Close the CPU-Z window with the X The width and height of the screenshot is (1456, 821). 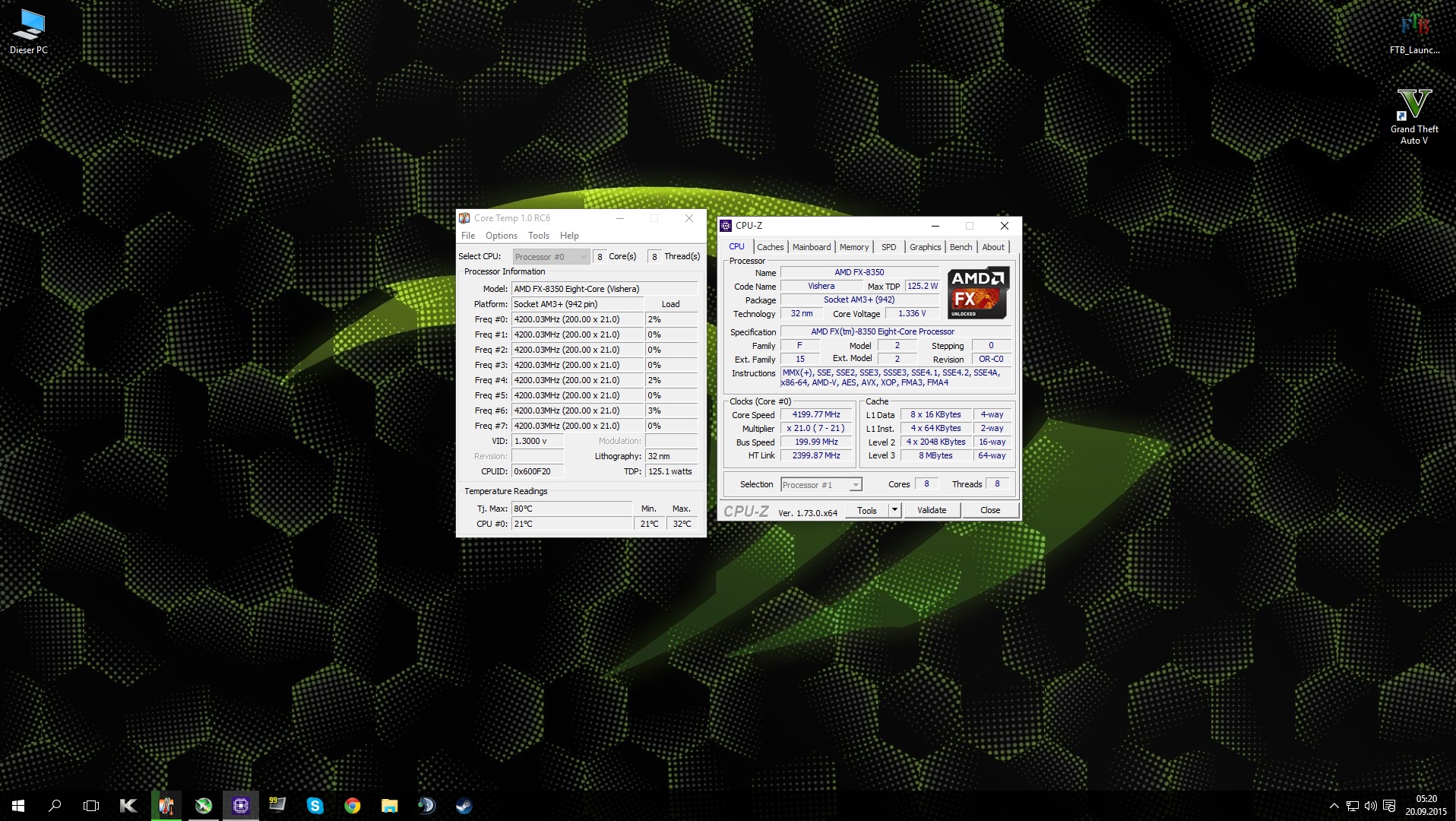pyautogui.click(x=1004, y=226)
